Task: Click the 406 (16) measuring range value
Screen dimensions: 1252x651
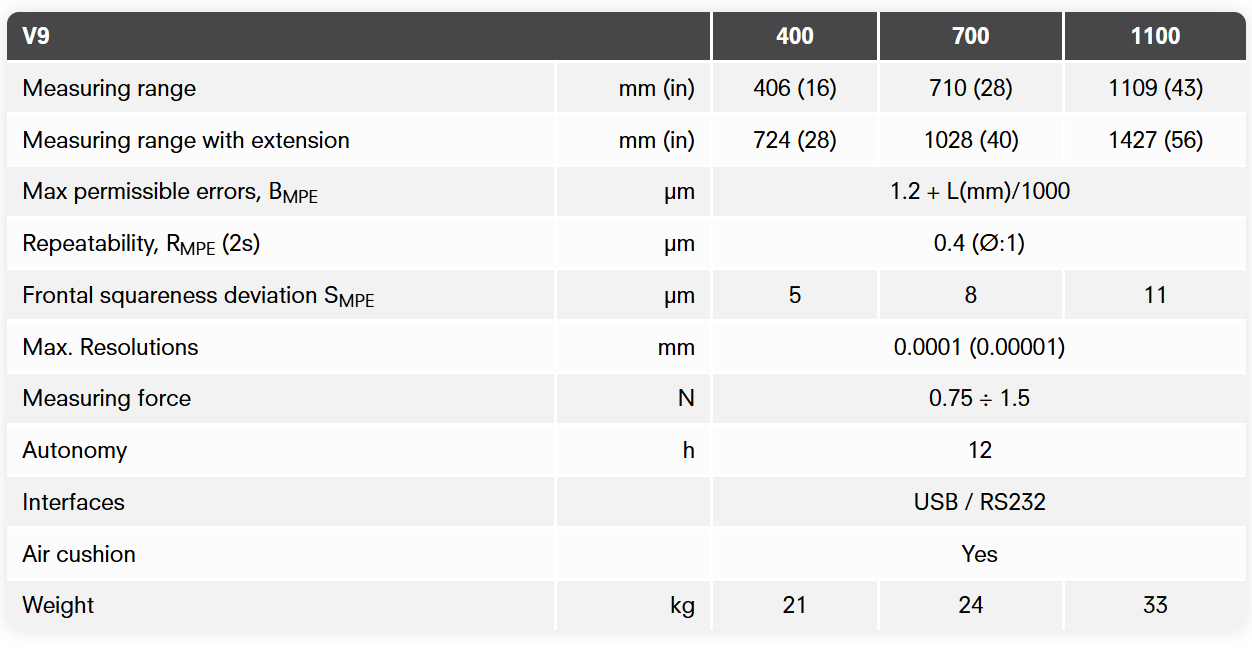Action: tap(794, 88)
